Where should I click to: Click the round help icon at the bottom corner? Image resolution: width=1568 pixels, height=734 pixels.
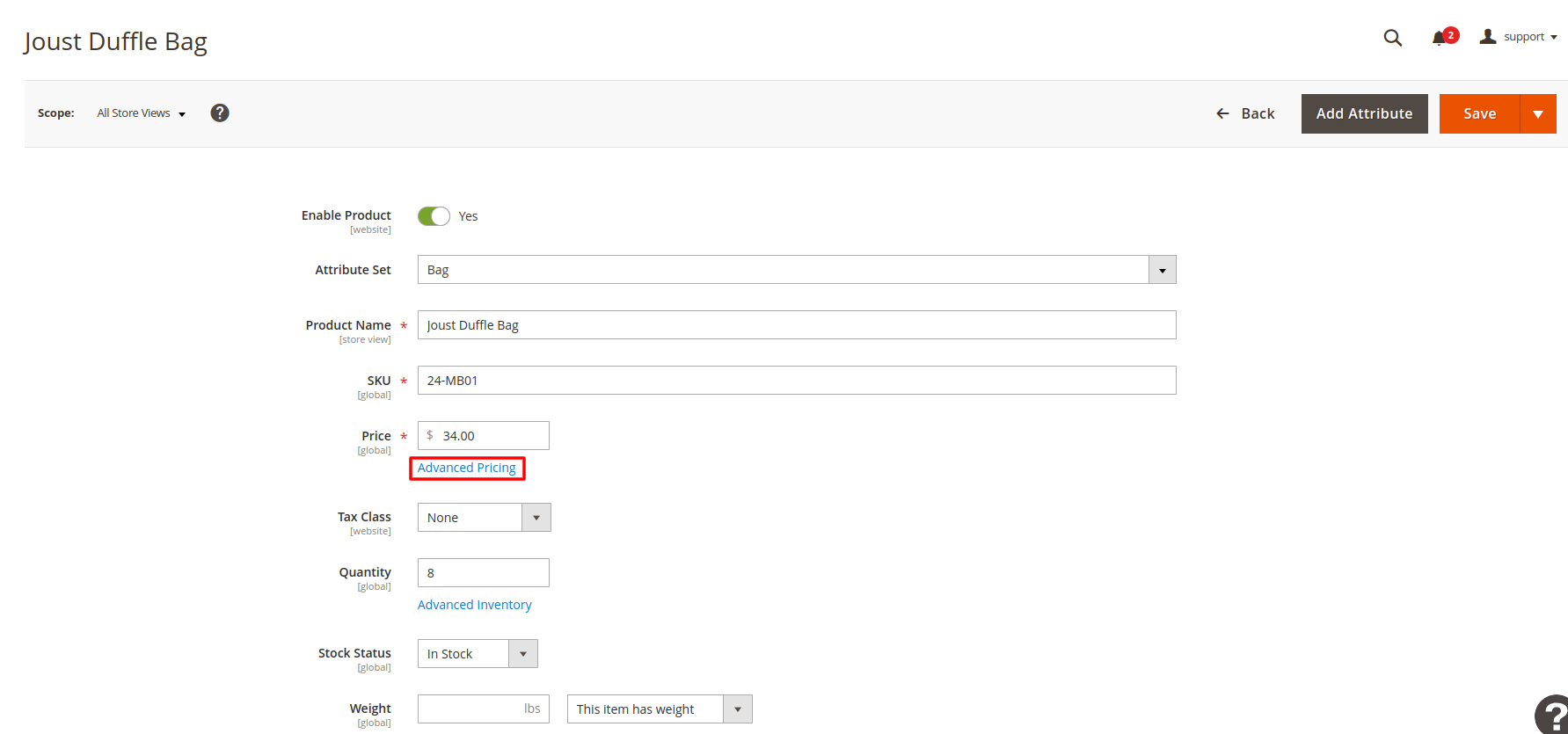click(1553, 715)
